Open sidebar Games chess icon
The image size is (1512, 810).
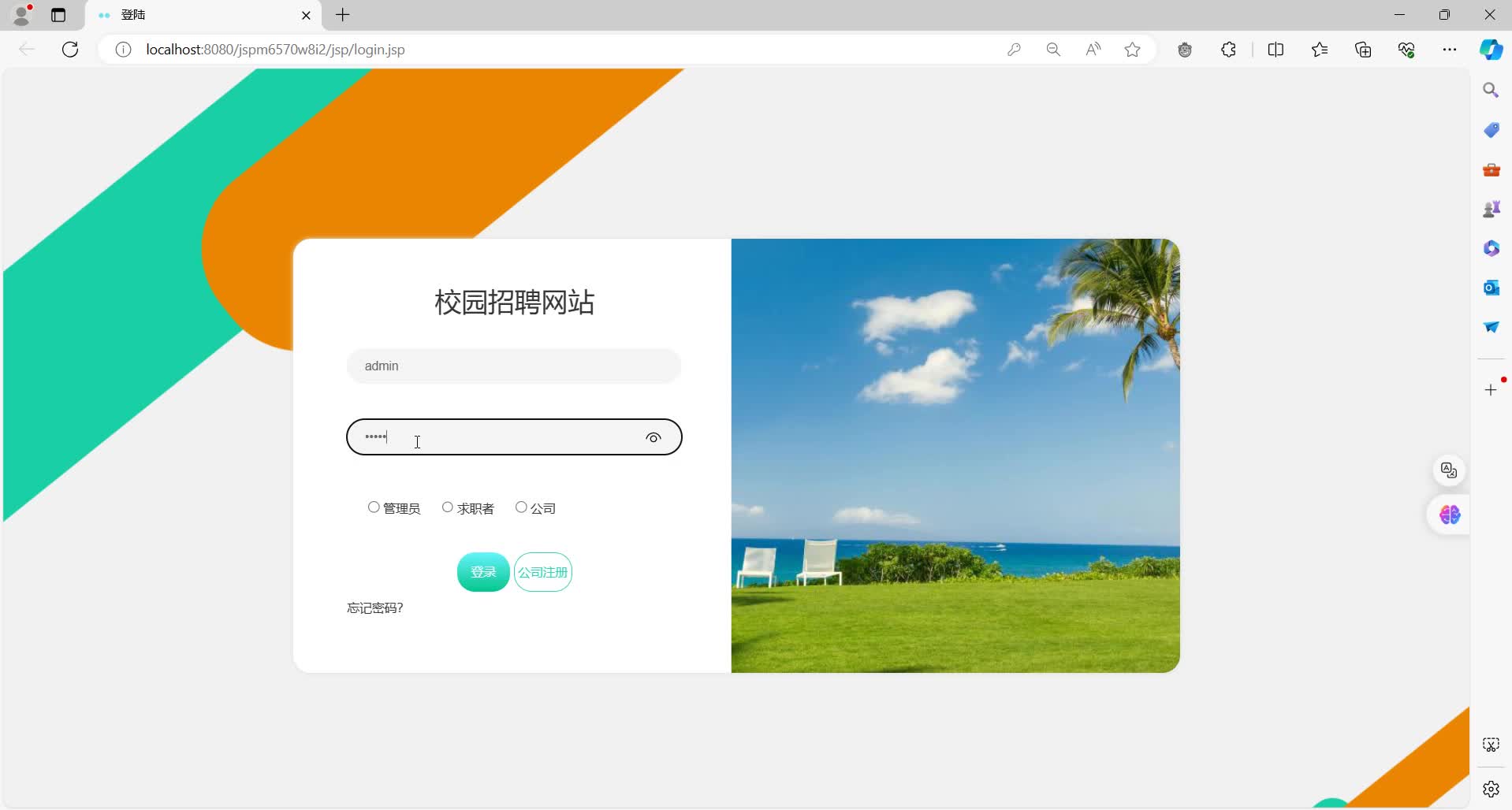pos(1491,209)
